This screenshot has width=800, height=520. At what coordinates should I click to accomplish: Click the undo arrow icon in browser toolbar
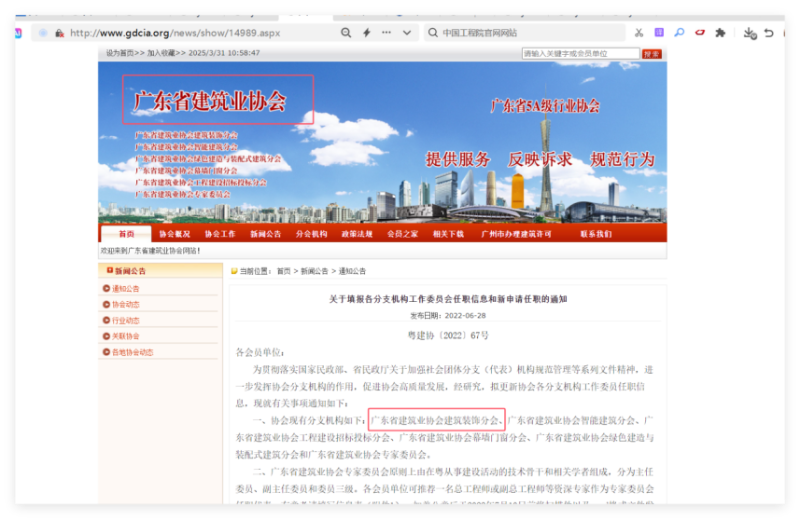[769, 33]
